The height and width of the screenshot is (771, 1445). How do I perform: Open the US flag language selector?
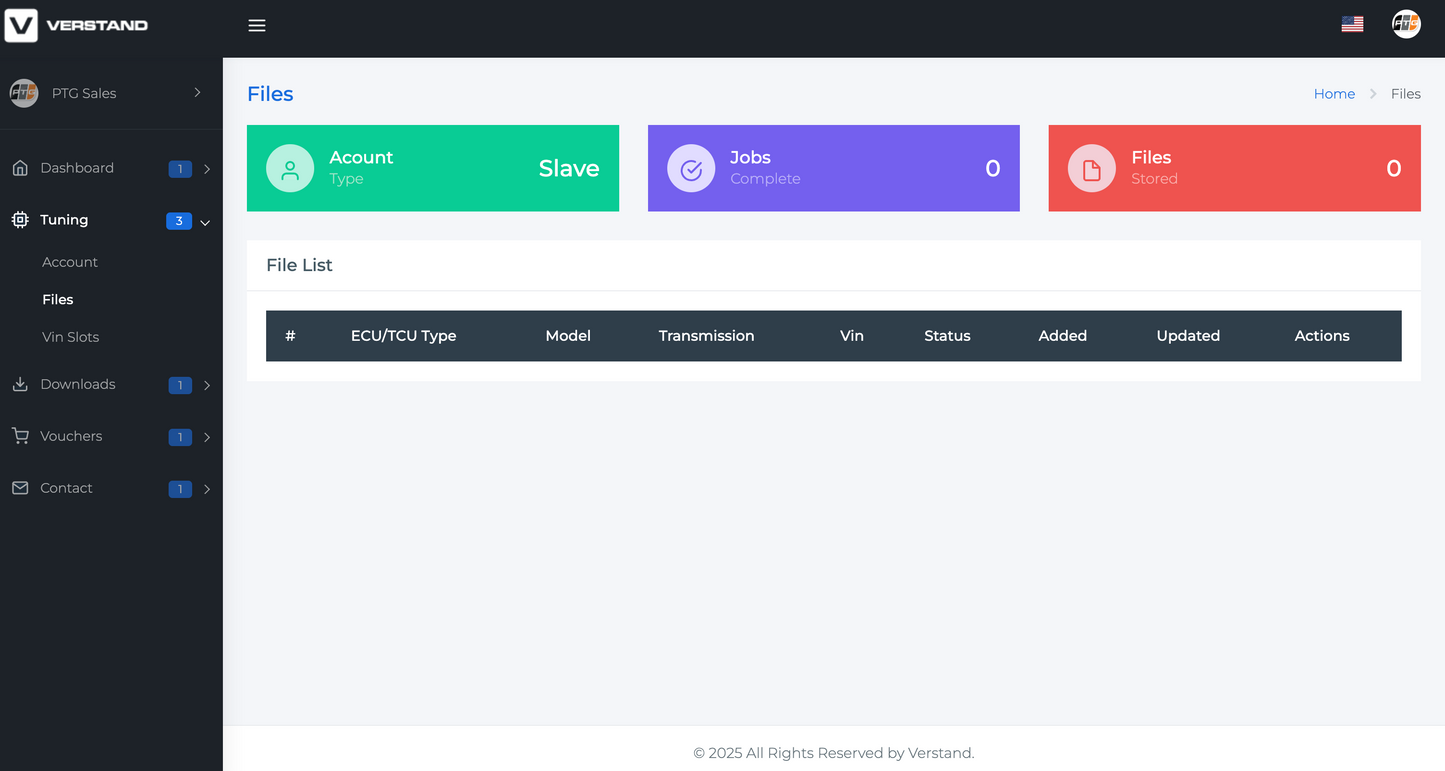coord(1352,24)
